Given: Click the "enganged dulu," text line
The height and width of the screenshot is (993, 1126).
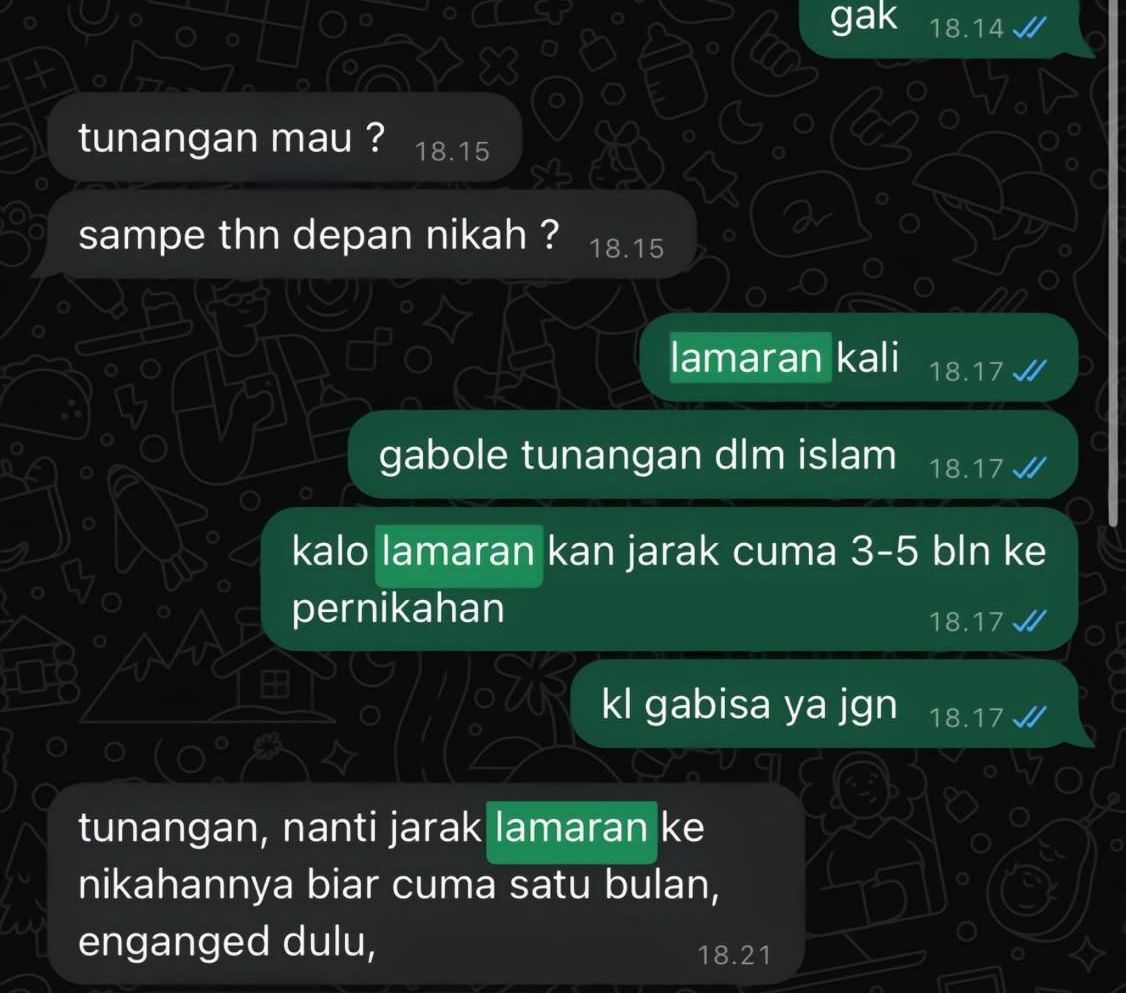Looking at the screenshot, I should click(227, 942).
